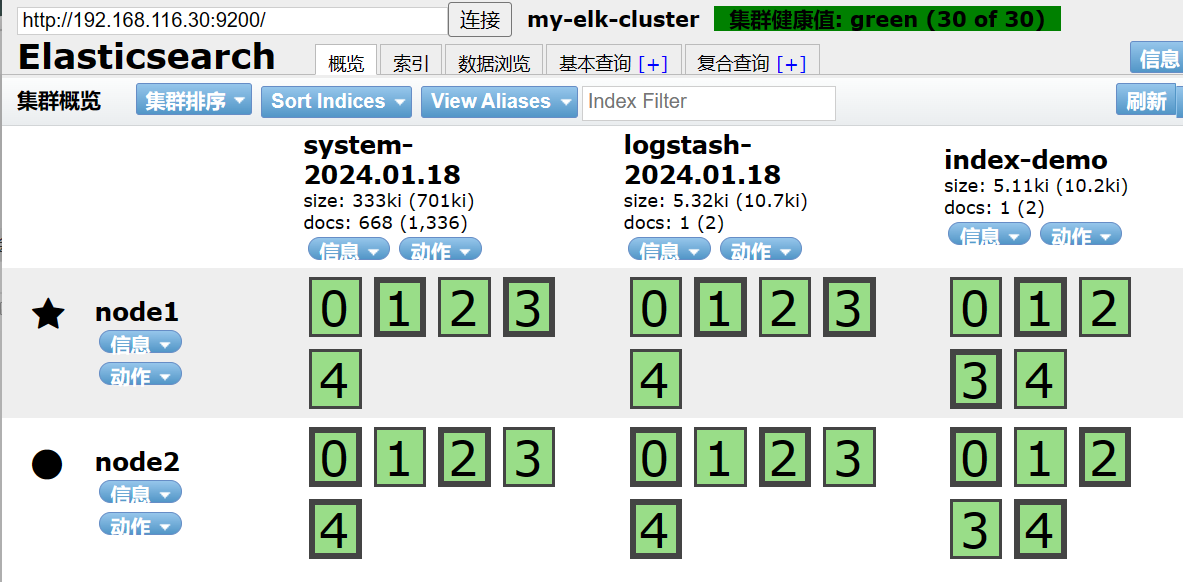Select shard 0 of system index on node1

tap(335, 307)
